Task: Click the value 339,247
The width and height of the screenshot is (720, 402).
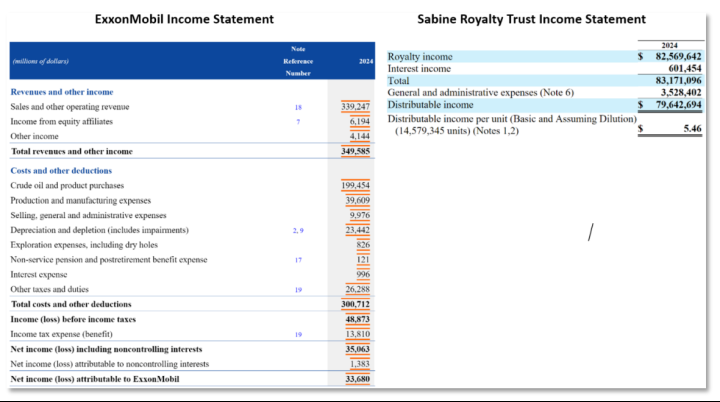Action: pos(355,107)
